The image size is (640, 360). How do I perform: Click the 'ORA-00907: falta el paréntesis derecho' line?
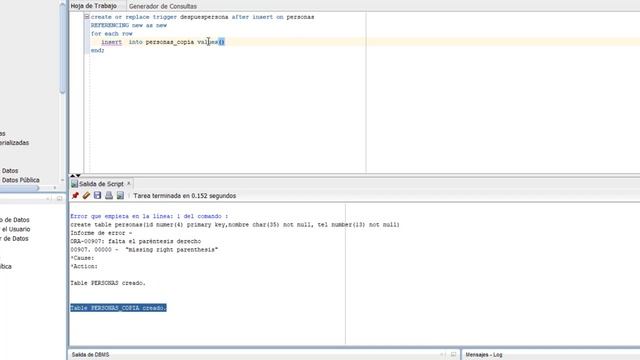pyautogui.click(x=136, y=241)
